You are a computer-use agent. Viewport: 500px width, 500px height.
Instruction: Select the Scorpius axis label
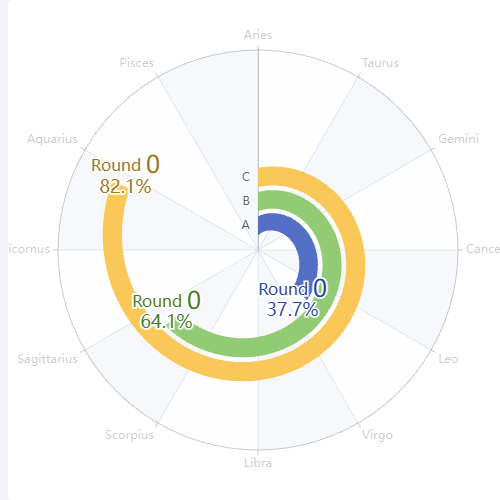(x=130, y=435)
